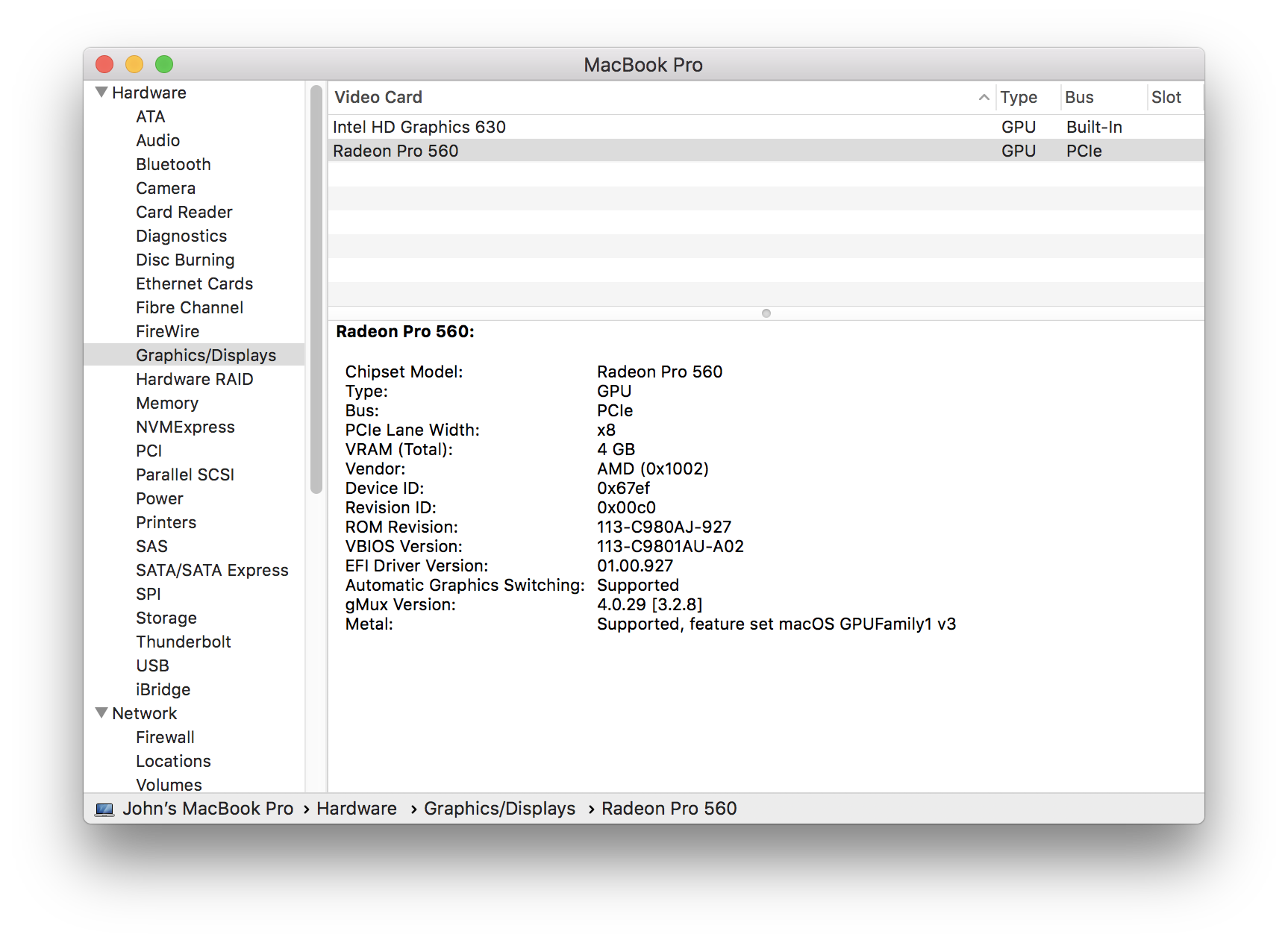1288x943 pixels.
Task: Open the Card Reader section
Action: [184, 212]
